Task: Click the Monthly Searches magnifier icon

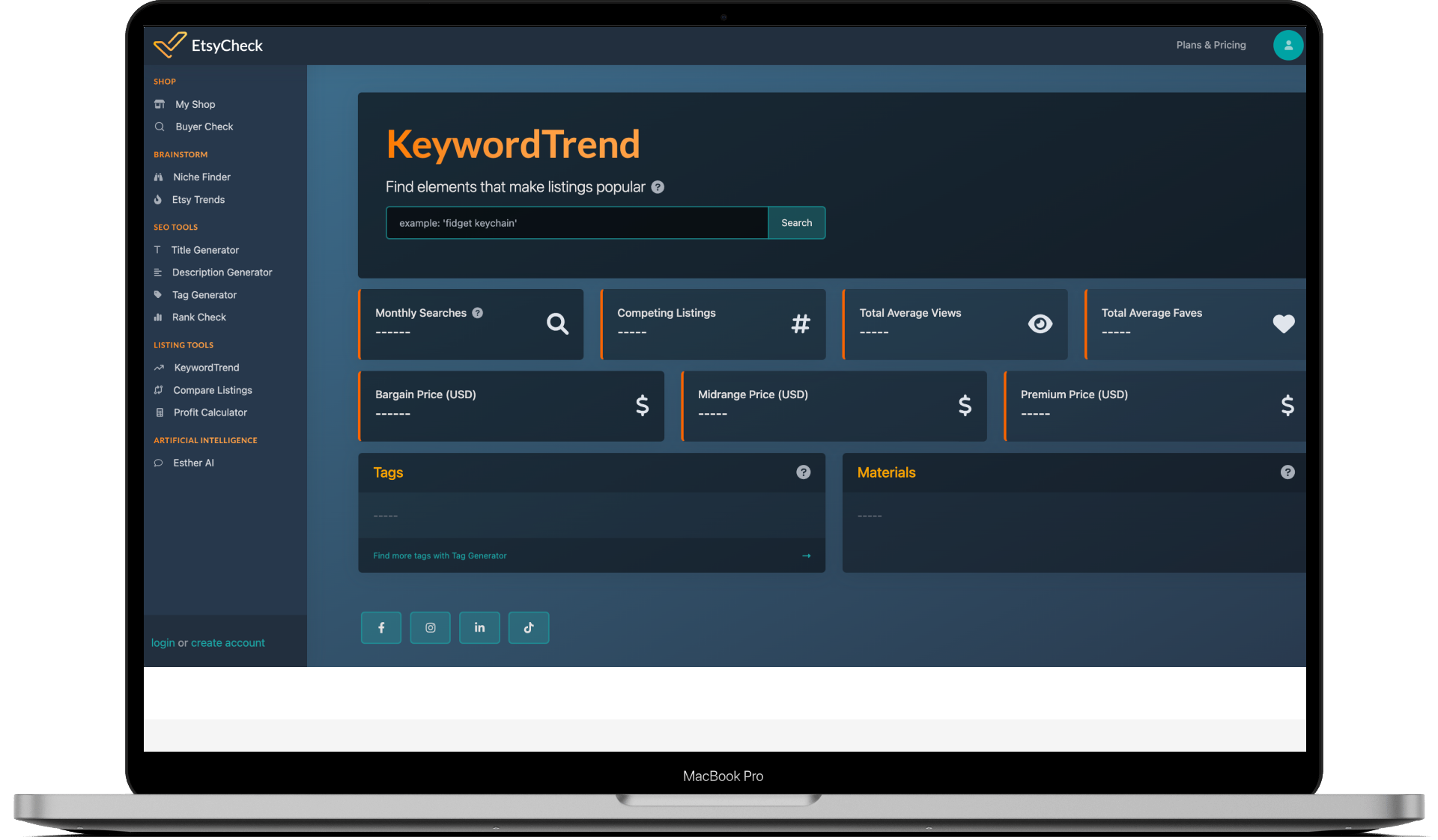Action: 557,323
